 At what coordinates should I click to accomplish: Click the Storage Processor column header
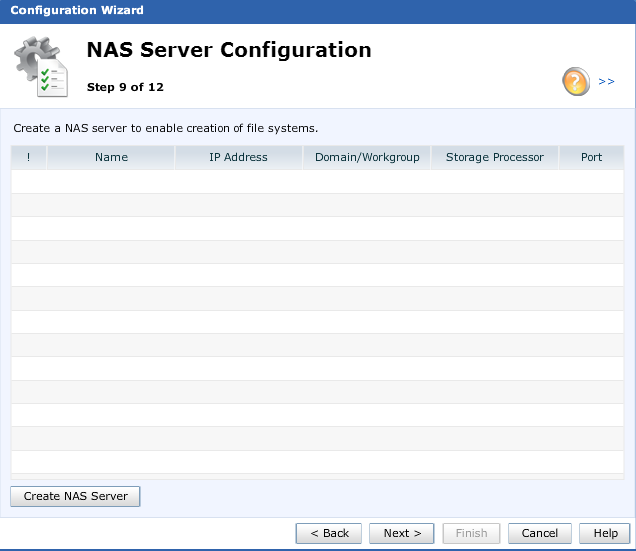[494, 157]
